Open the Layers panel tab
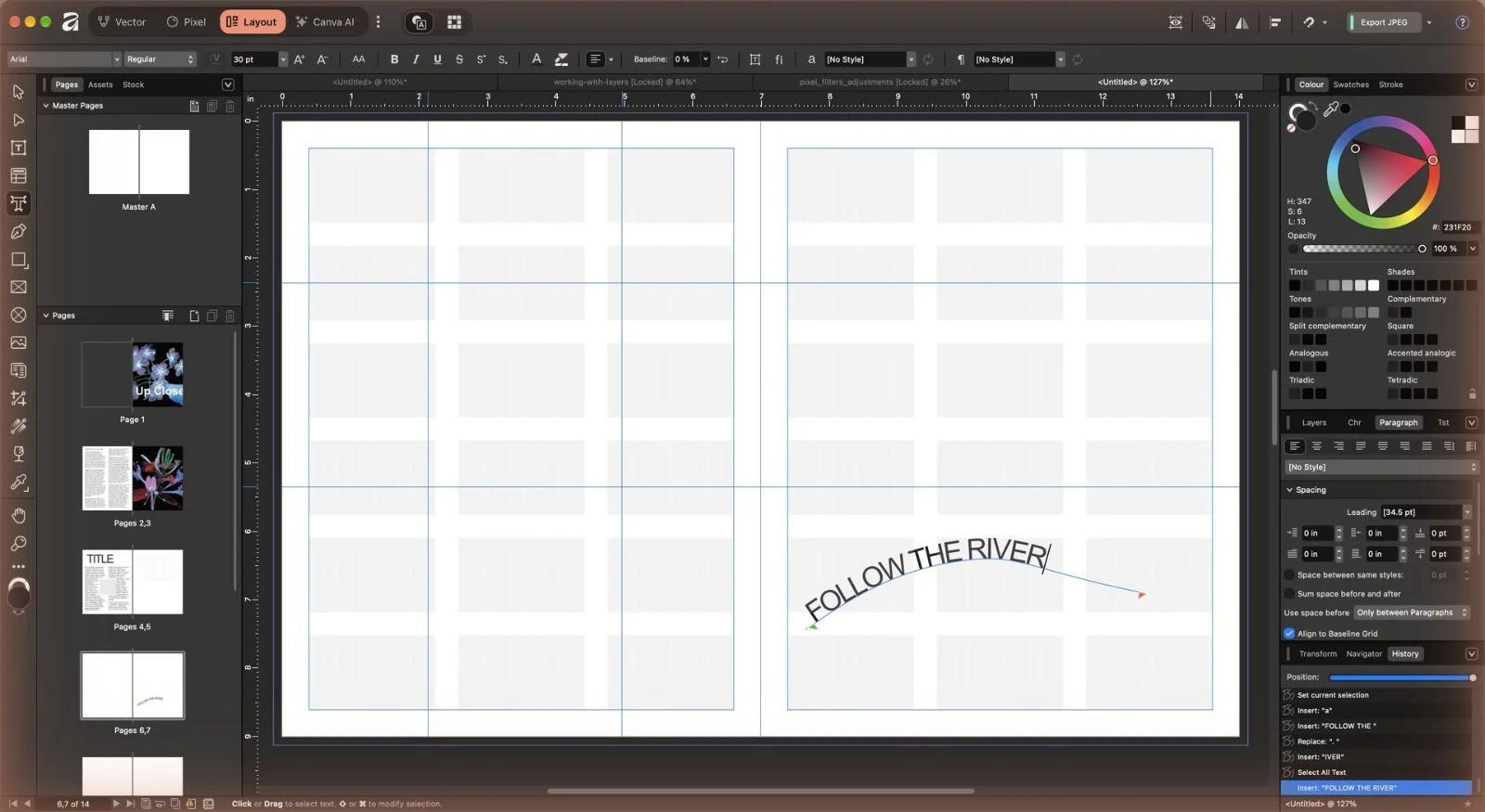 (1313, 422)
